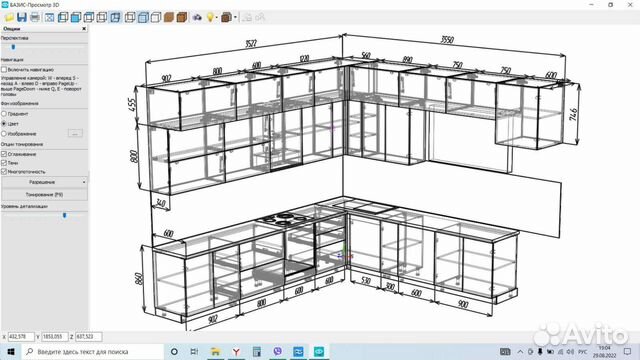
Task: Switch to the wireframe cube display mode
Action: (156, 18)
